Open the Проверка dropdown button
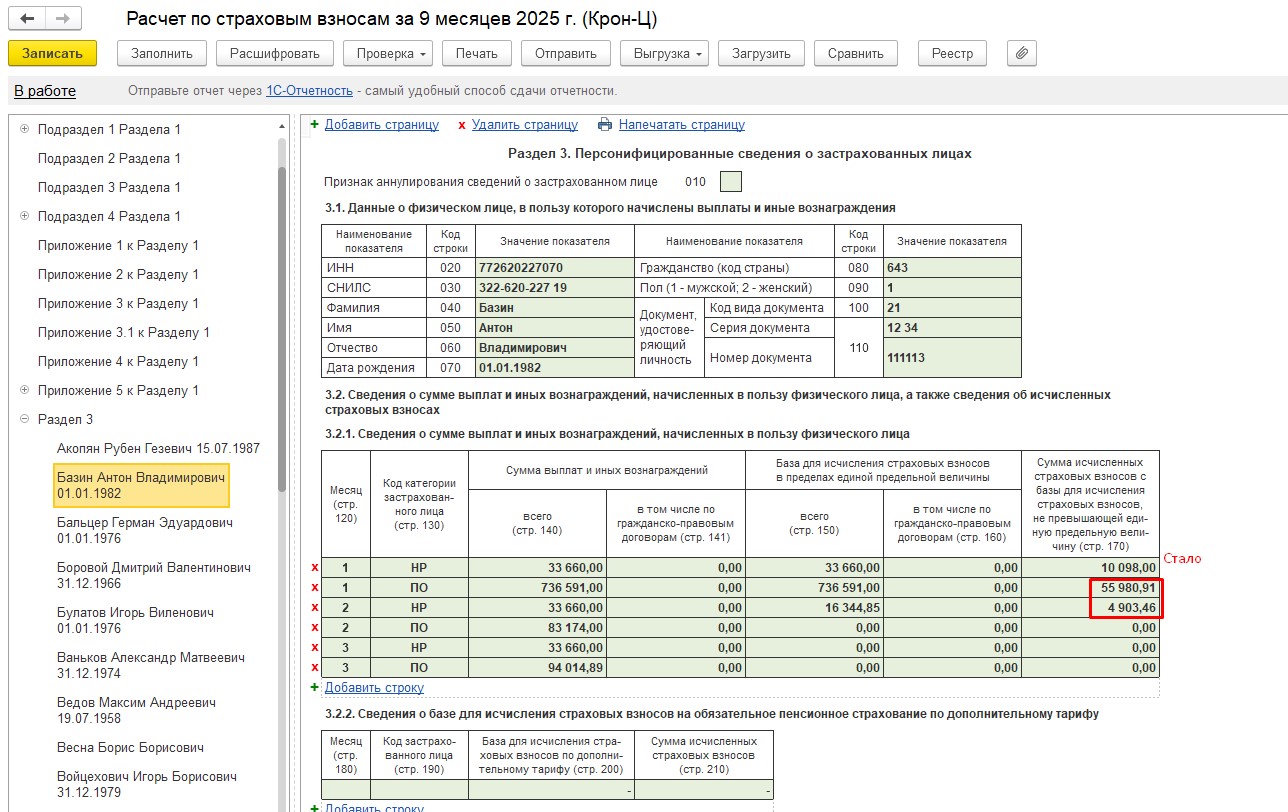 387,53
